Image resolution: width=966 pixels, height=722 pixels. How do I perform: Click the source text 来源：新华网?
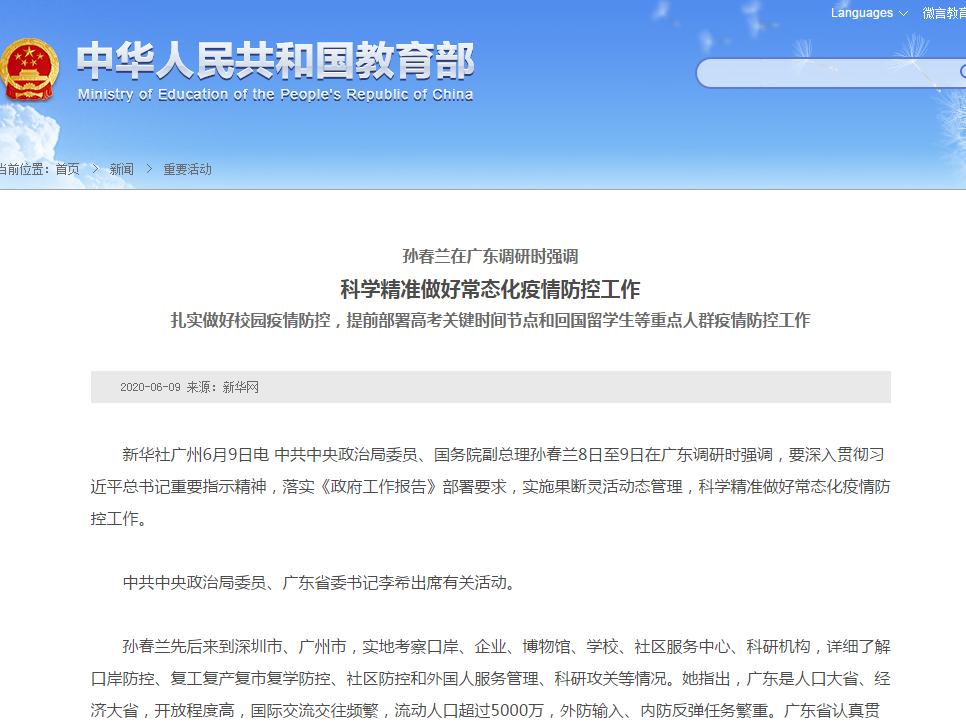[222, 387]
